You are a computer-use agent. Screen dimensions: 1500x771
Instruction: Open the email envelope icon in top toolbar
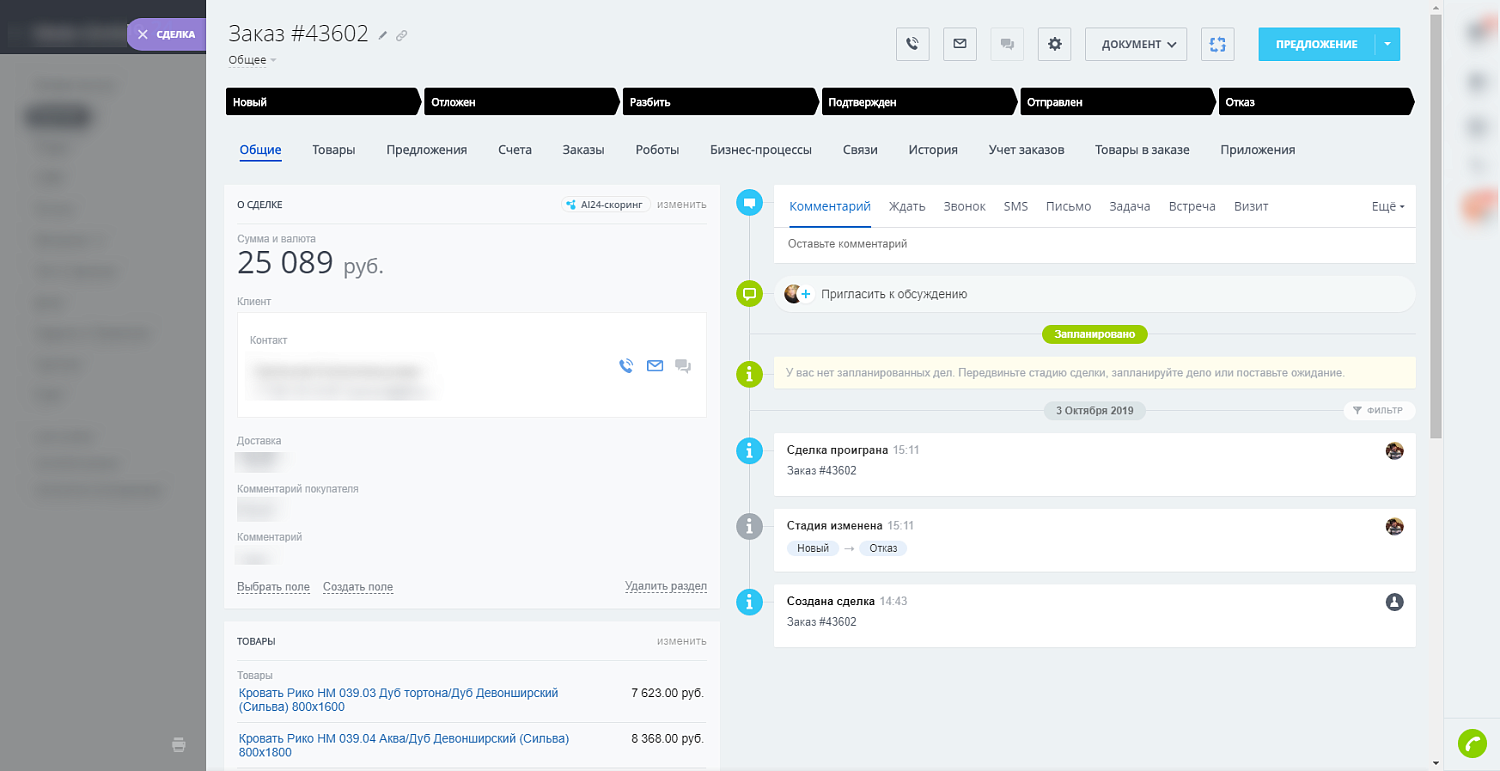[x=959, y=44]
